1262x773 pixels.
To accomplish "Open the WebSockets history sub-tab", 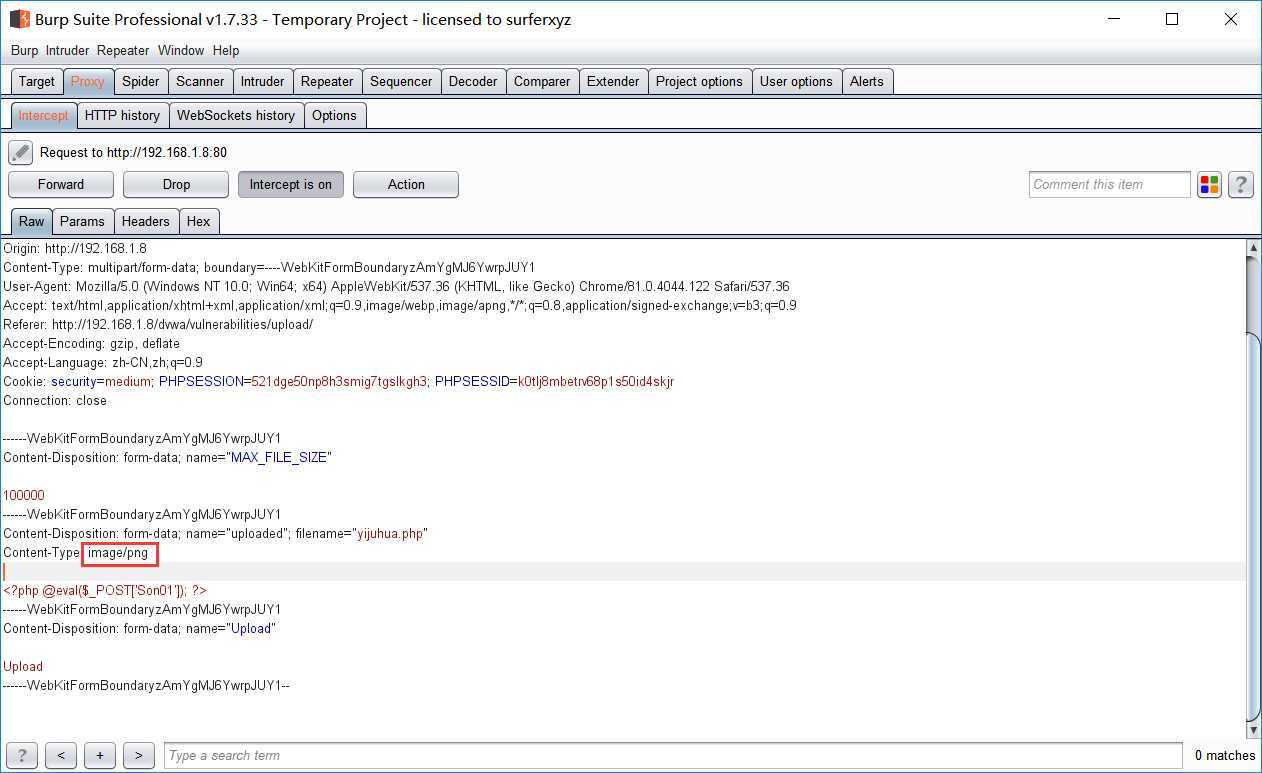I will [236, 115].
